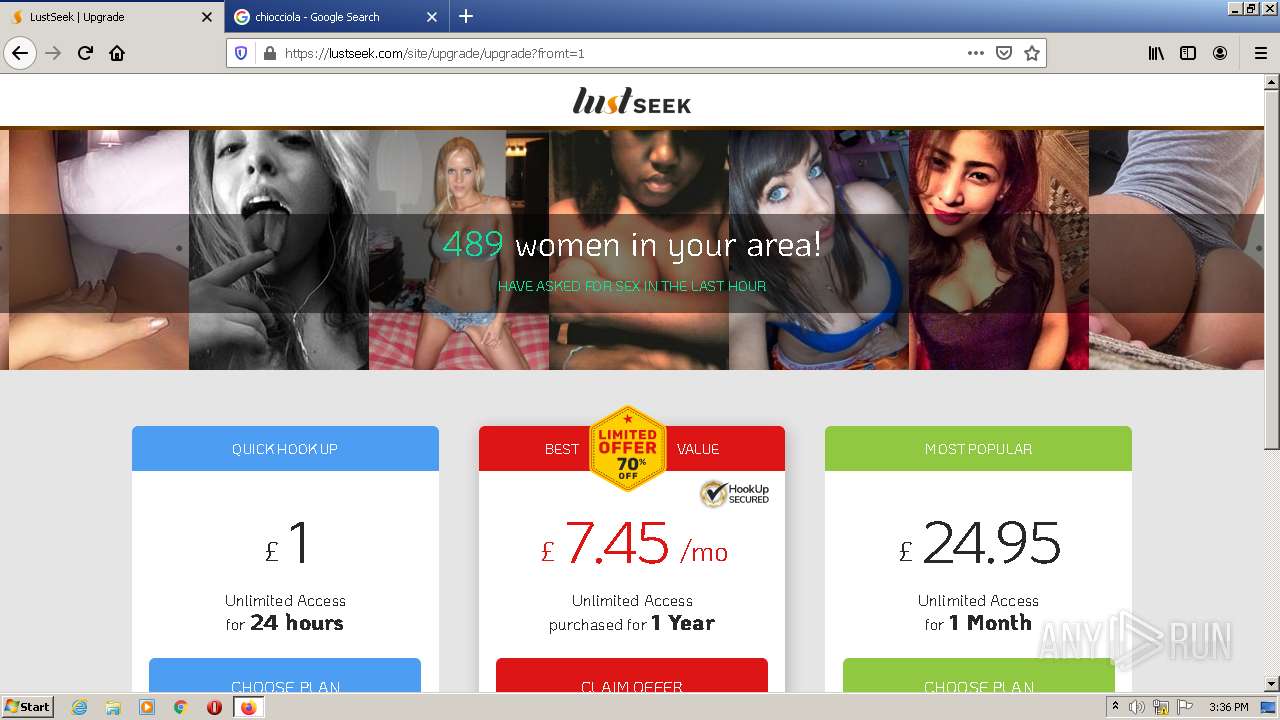View site security padlock information

tap(269, 53)
